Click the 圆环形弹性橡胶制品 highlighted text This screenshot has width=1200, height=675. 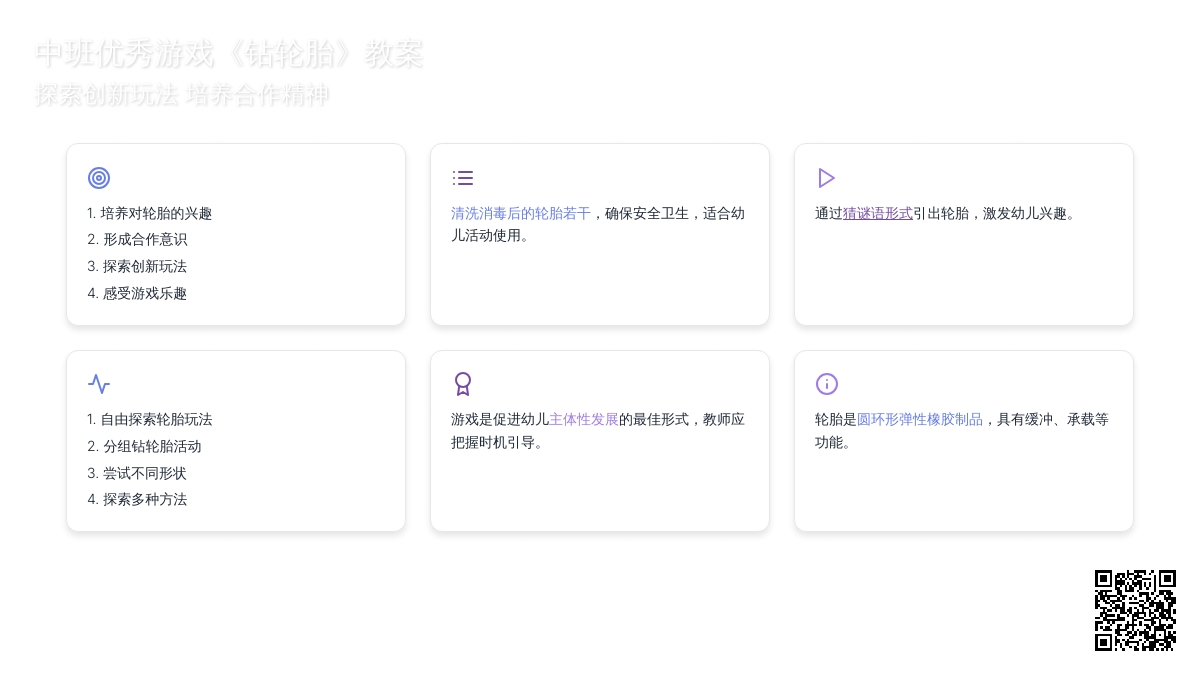[919, 419]
